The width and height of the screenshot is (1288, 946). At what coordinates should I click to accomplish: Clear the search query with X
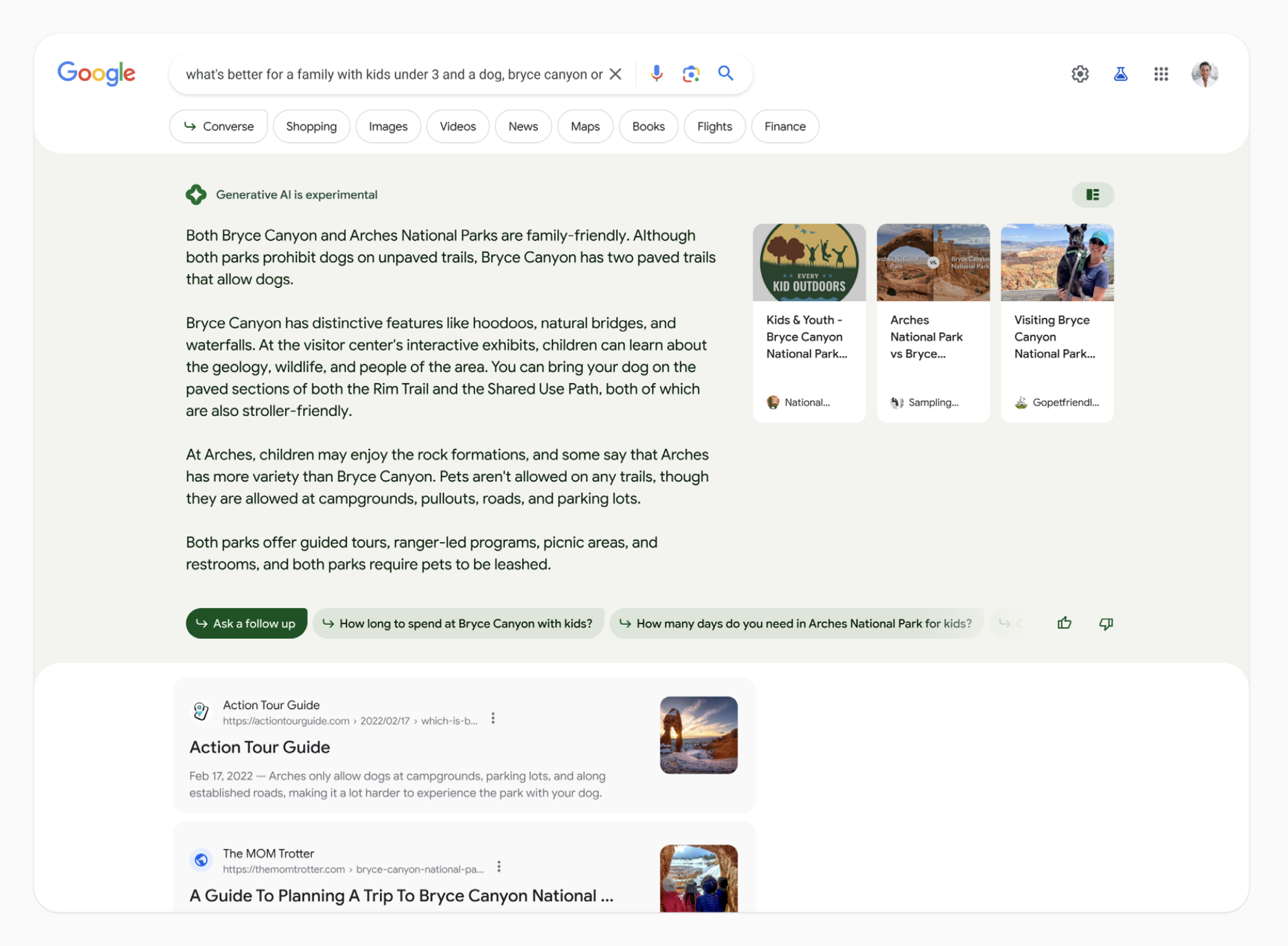[615, 74]
